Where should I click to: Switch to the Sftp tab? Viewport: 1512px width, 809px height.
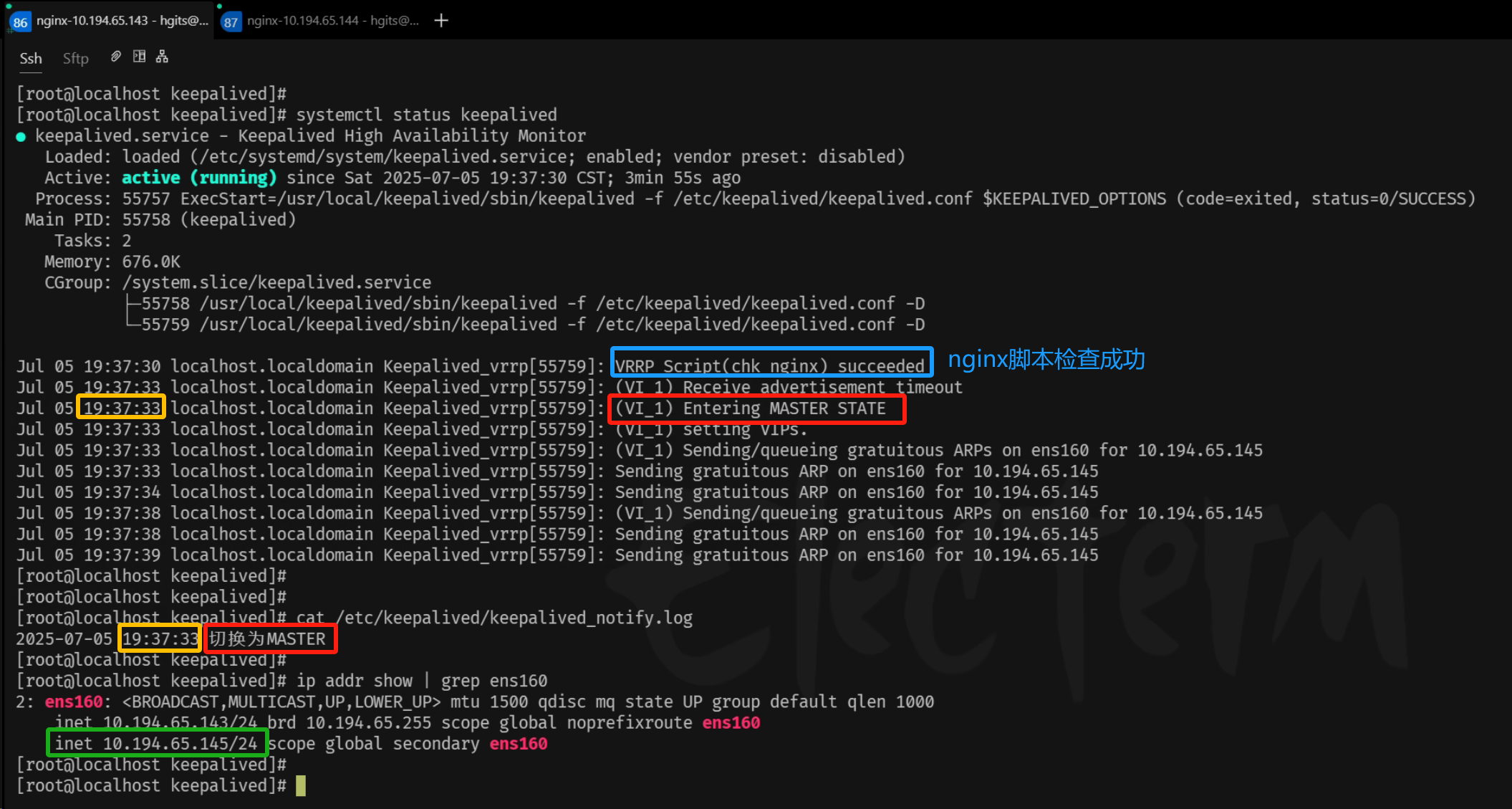click(x=75, y=57)
